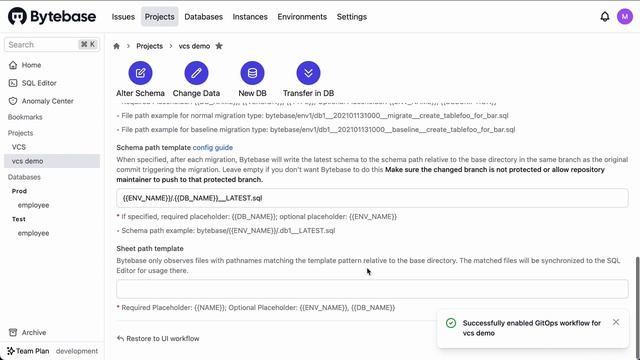Click the development label in footer
The height and width of the screenshot is (360, 640).
[x=77, y=351]
